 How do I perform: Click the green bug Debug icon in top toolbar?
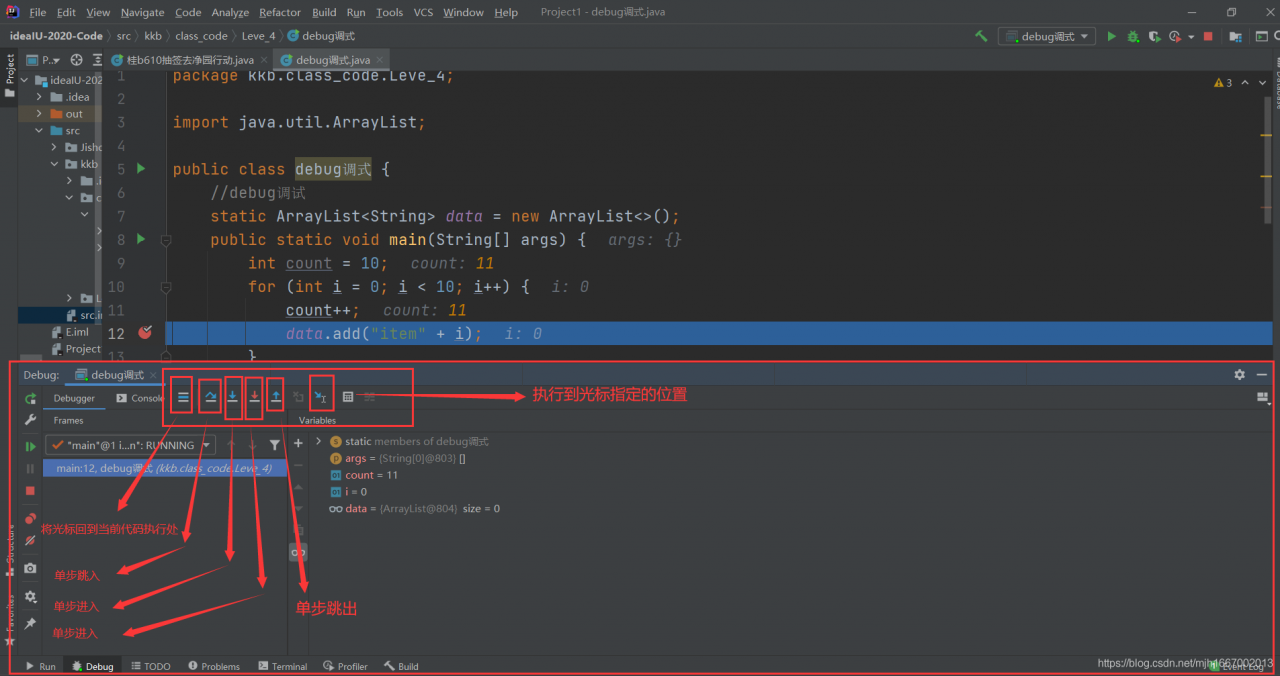pos(1133,36)
